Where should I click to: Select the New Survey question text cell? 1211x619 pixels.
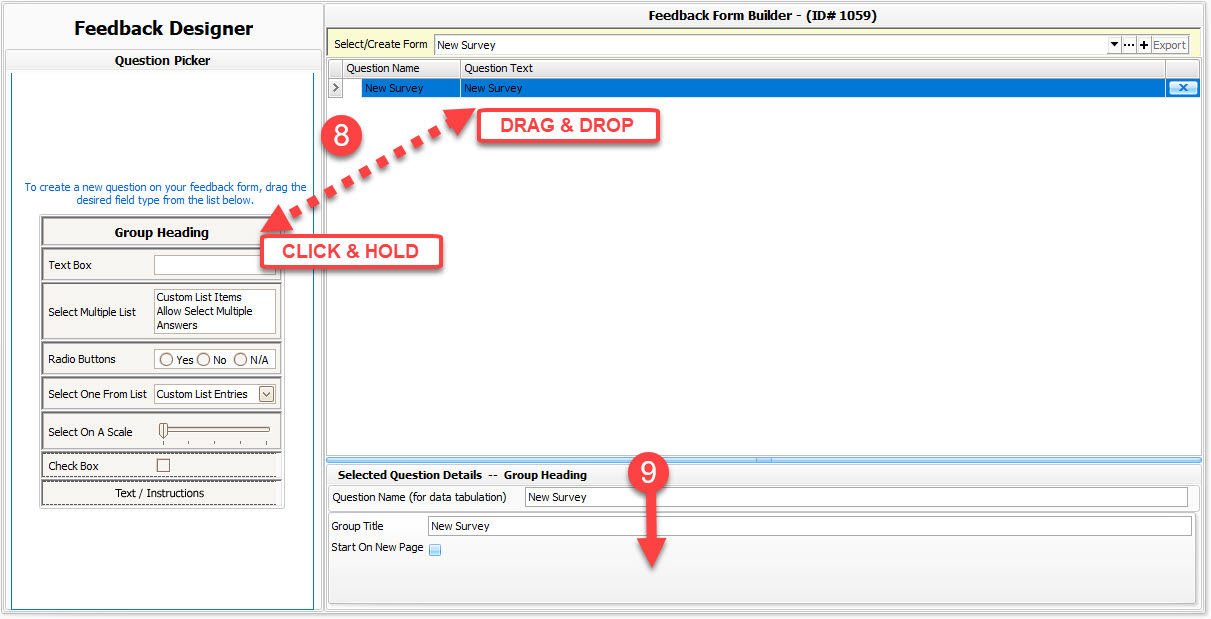813,88
